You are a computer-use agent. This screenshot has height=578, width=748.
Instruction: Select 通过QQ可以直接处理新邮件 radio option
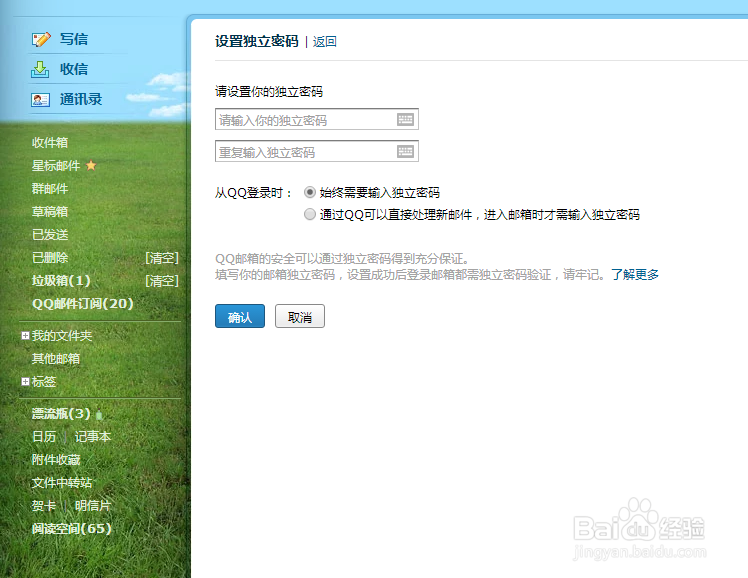(x=310, y=214)
